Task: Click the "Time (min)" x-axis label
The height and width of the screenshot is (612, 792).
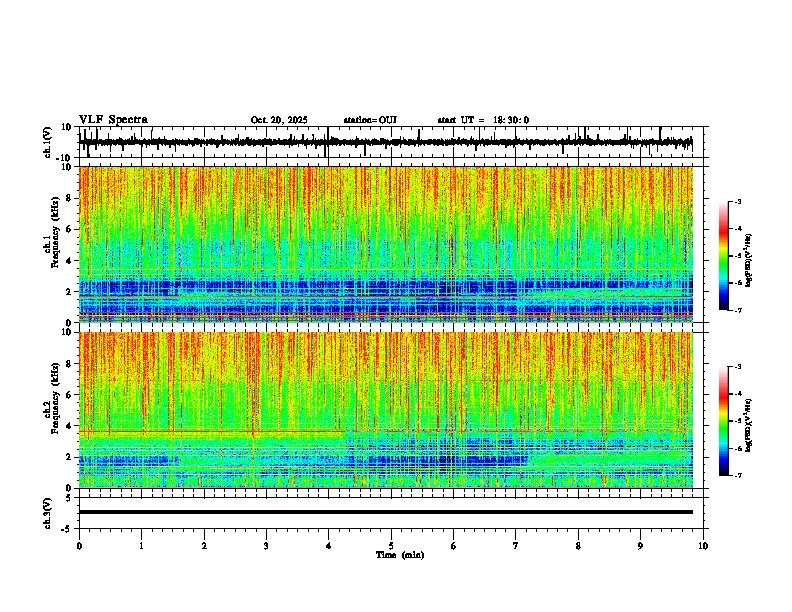Action: [x=400, y=555]
